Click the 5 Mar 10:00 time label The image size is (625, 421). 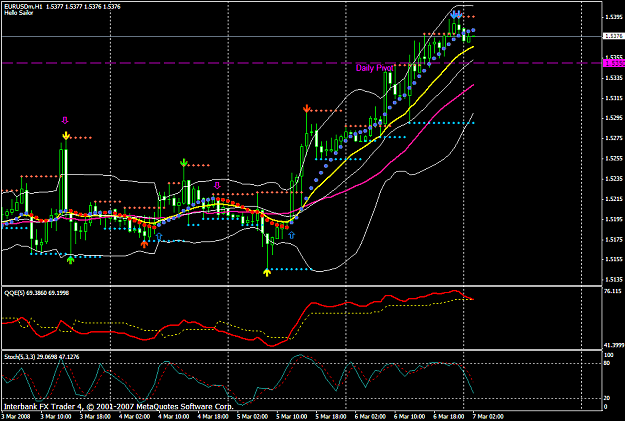pos(291,417)
